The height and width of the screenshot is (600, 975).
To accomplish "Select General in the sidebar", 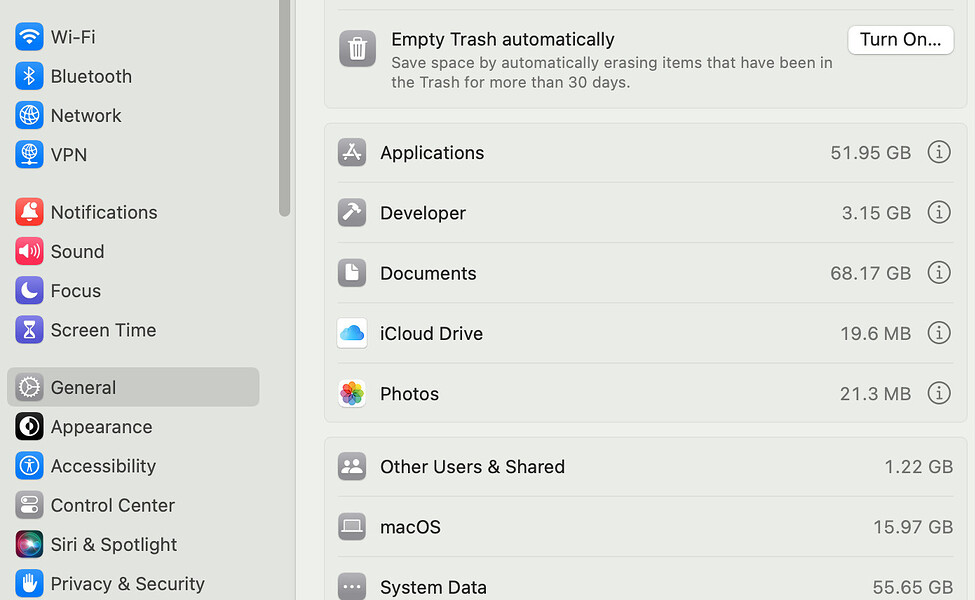I will pos(133,387).
